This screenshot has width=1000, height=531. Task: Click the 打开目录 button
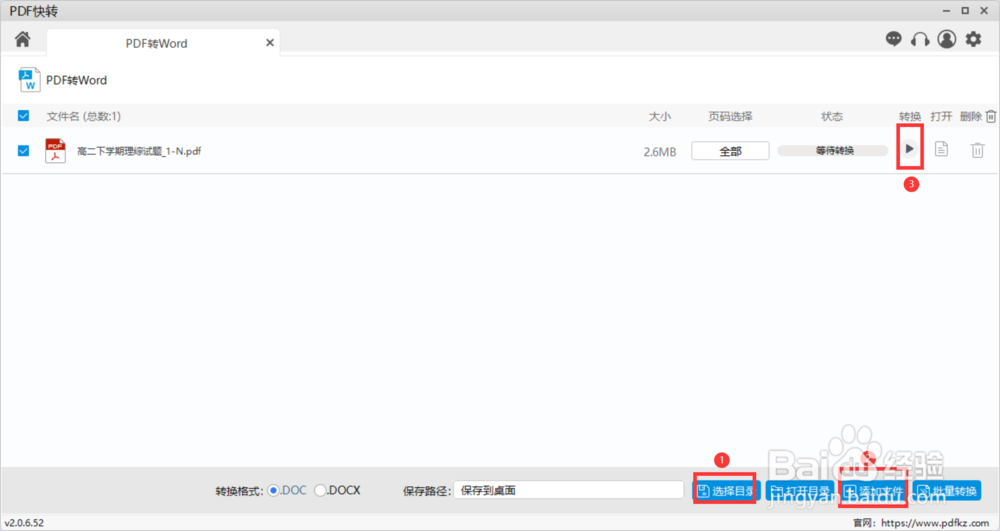click(x=800, y=491)
